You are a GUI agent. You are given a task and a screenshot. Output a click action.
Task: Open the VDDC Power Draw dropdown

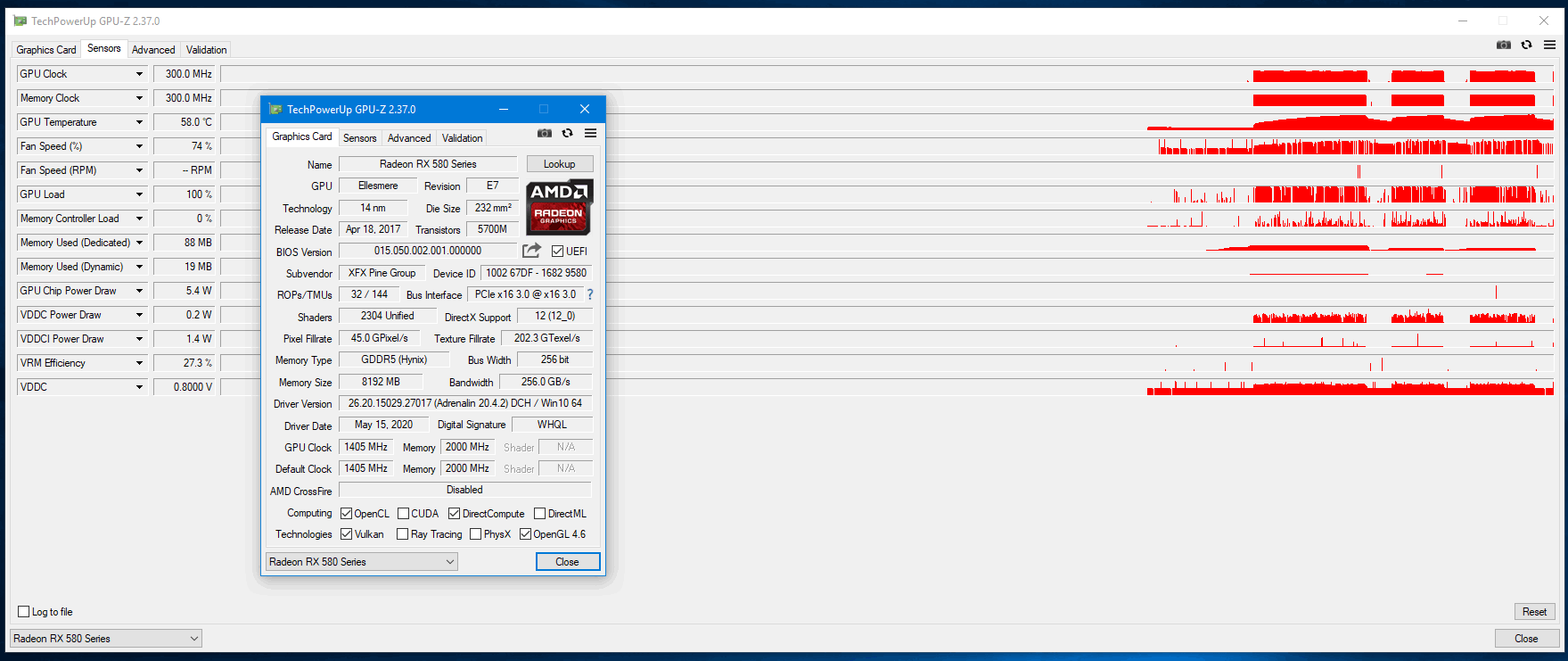[x=139, y=315]
